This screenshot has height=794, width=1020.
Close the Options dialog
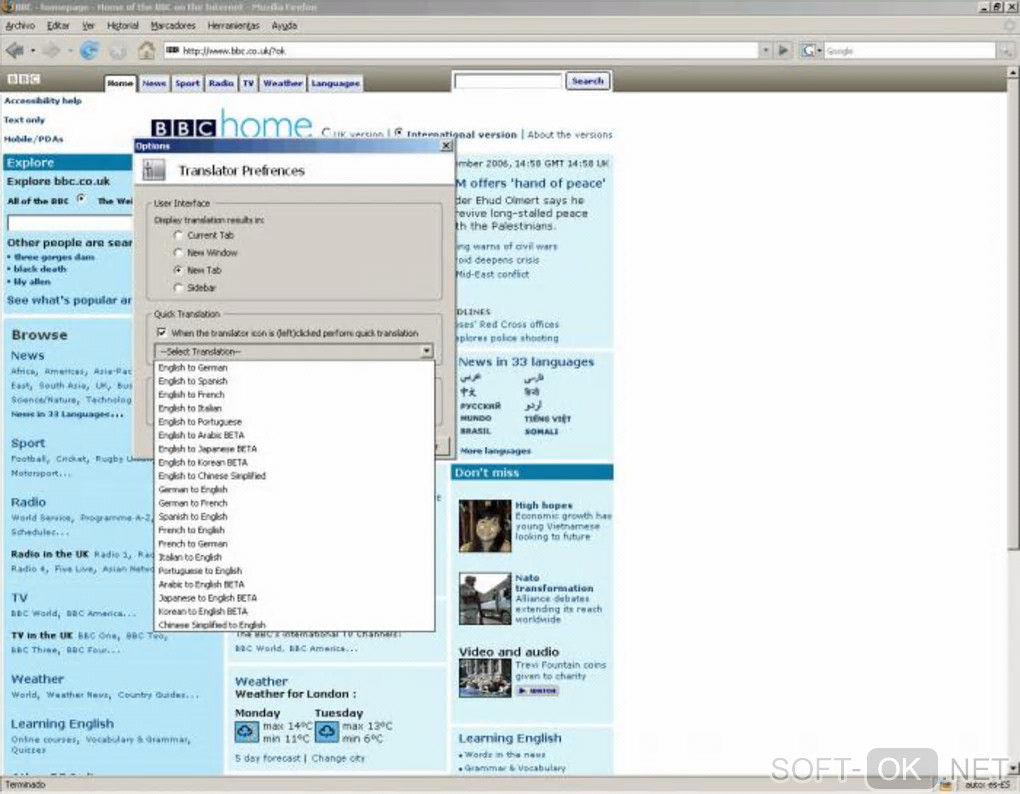pos(446,146)
